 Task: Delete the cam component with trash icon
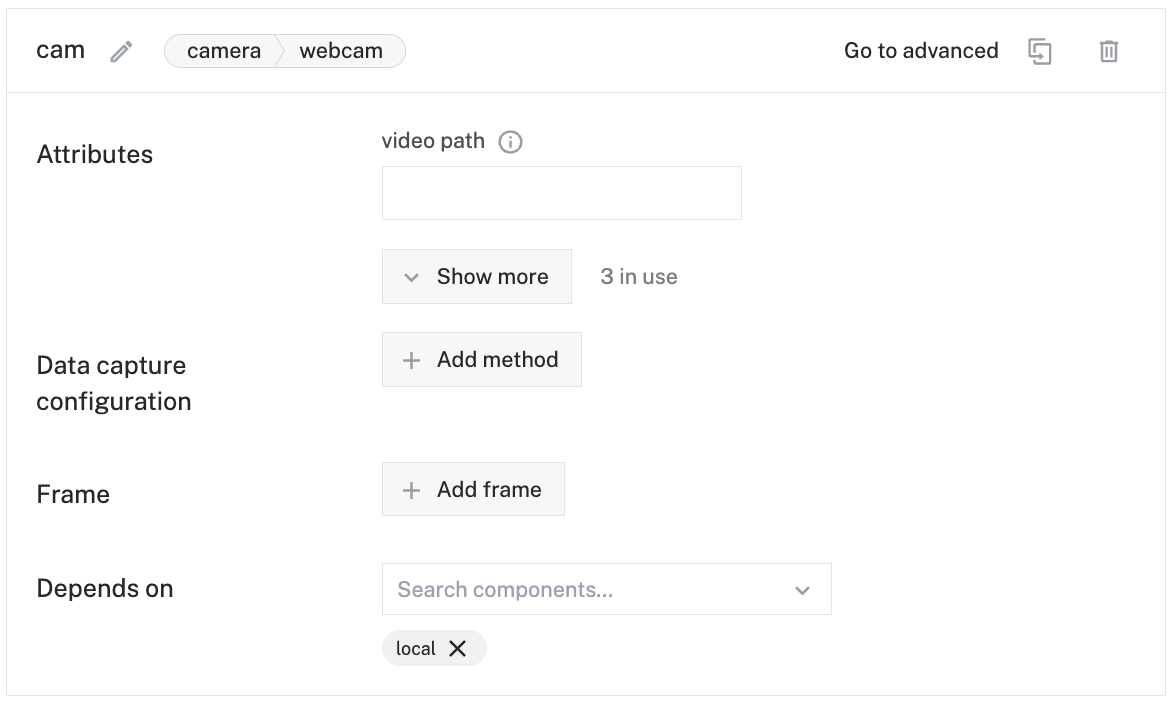coord(1109,52)
